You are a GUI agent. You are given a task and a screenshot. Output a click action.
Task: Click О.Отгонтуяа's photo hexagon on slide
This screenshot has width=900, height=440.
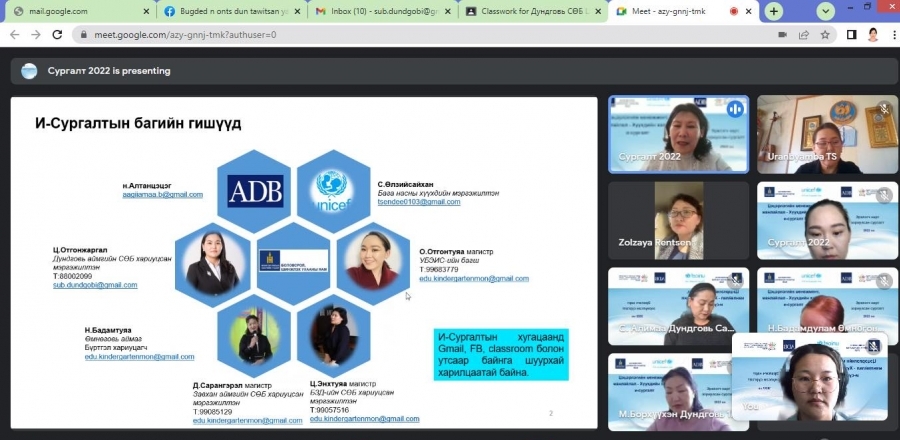373,262
